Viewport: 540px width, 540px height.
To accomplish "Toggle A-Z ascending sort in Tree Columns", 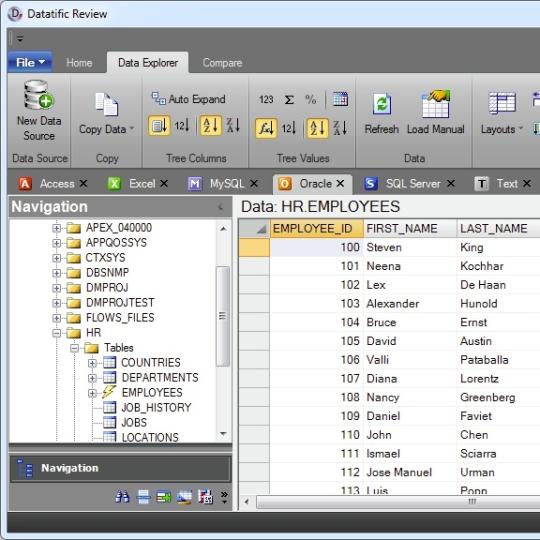I will tap(210, 125).
